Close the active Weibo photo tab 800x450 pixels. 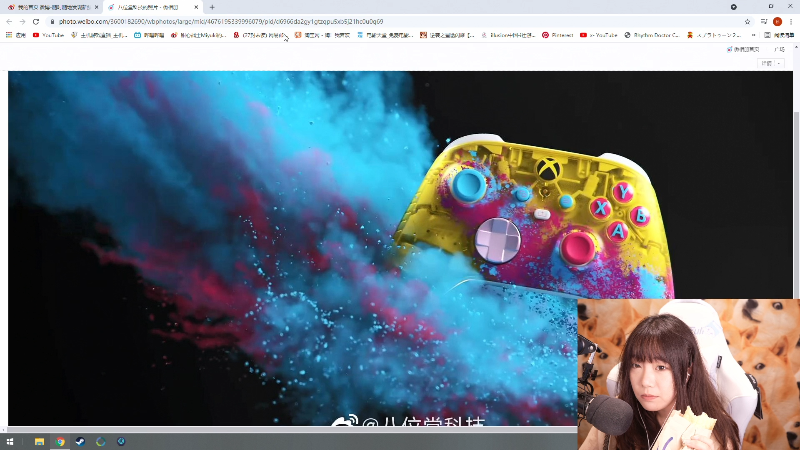point(196,7)
